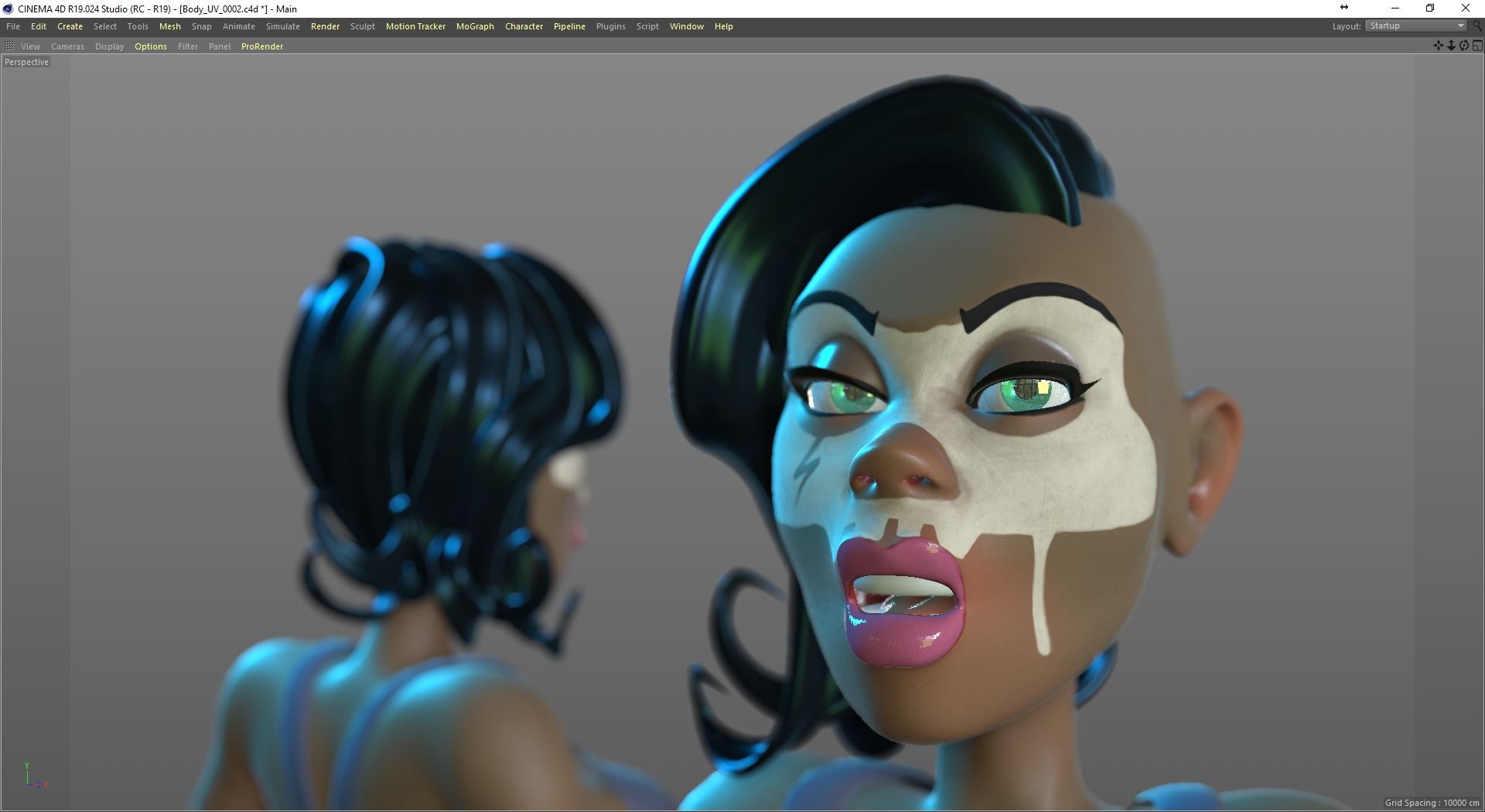Screen dimensions: 1485x812
Task: Open the Pipeline menu
Action: pos(569,26)
